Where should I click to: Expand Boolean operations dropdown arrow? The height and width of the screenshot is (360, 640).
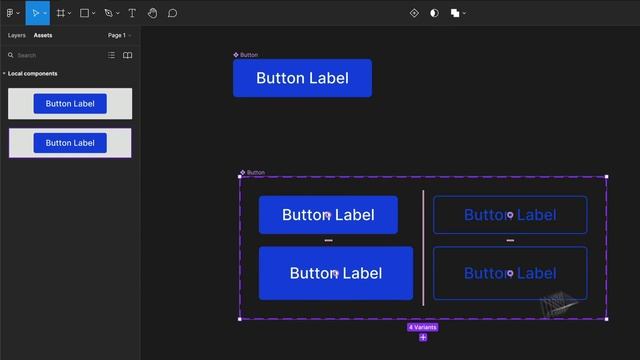tap(464, 13)
